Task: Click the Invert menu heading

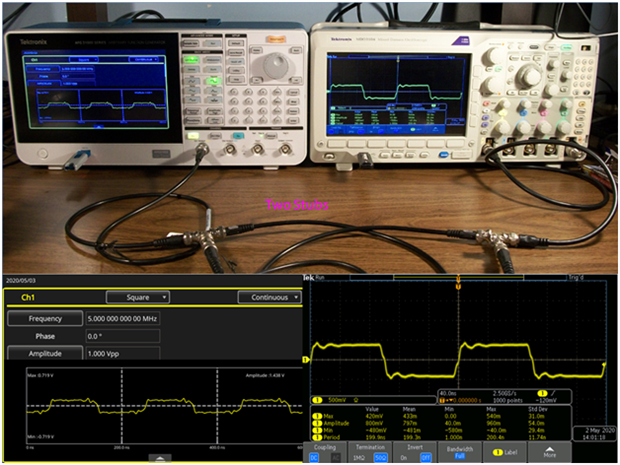Action: point(415,447)
